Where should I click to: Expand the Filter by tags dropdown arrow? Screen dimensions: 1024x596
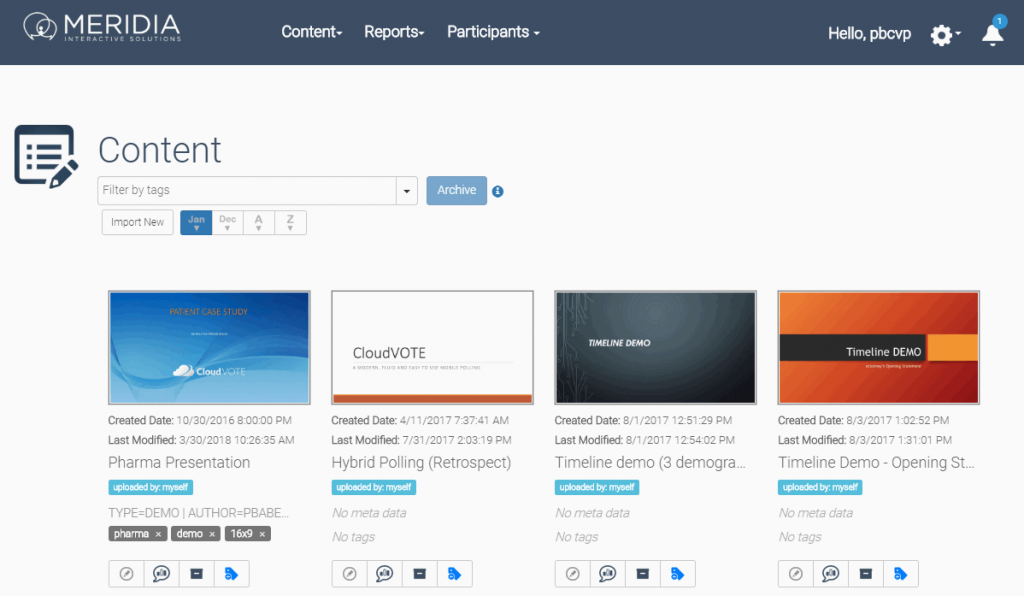tap(407, 191)
